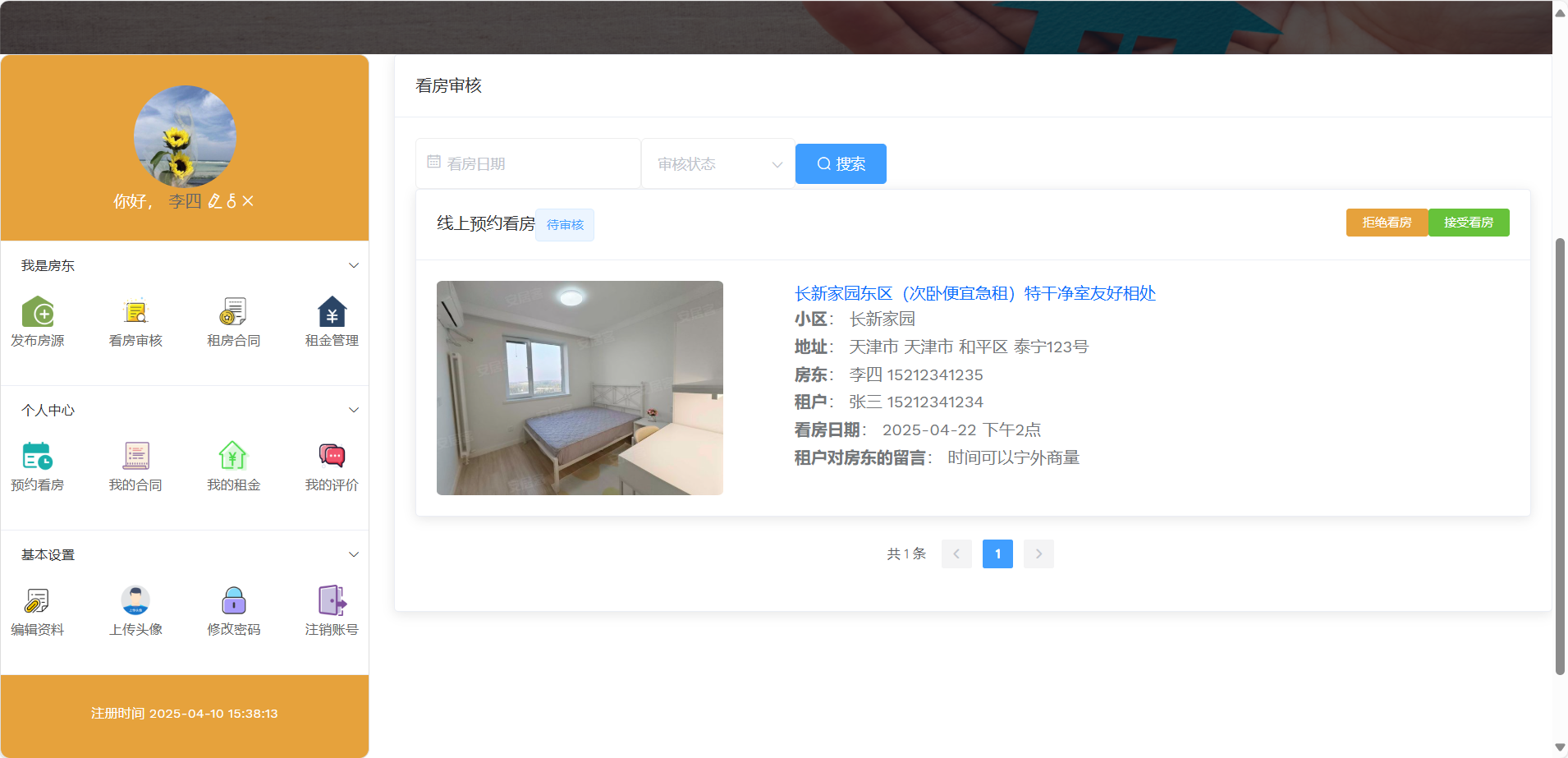The height and width of the screenshot is (758, 1568).
Task: Collapse the 个人中心 section chevron
Action: point(354,410)
